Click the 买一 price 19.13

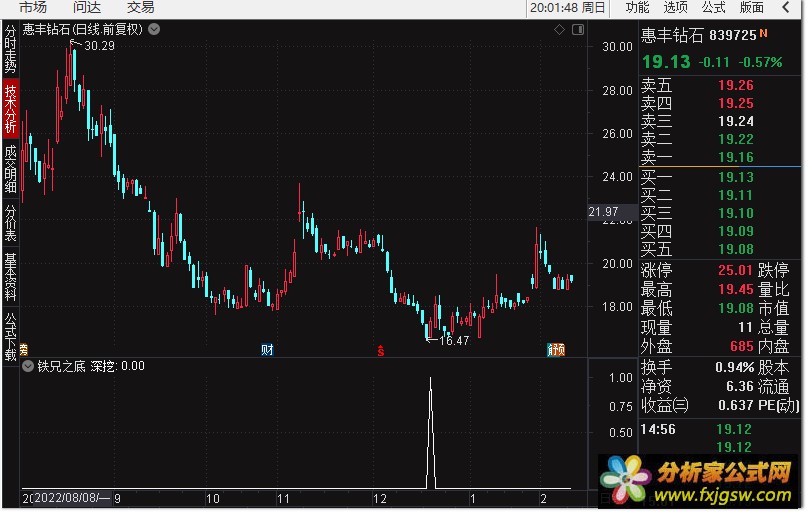click(x=735, y=177)
